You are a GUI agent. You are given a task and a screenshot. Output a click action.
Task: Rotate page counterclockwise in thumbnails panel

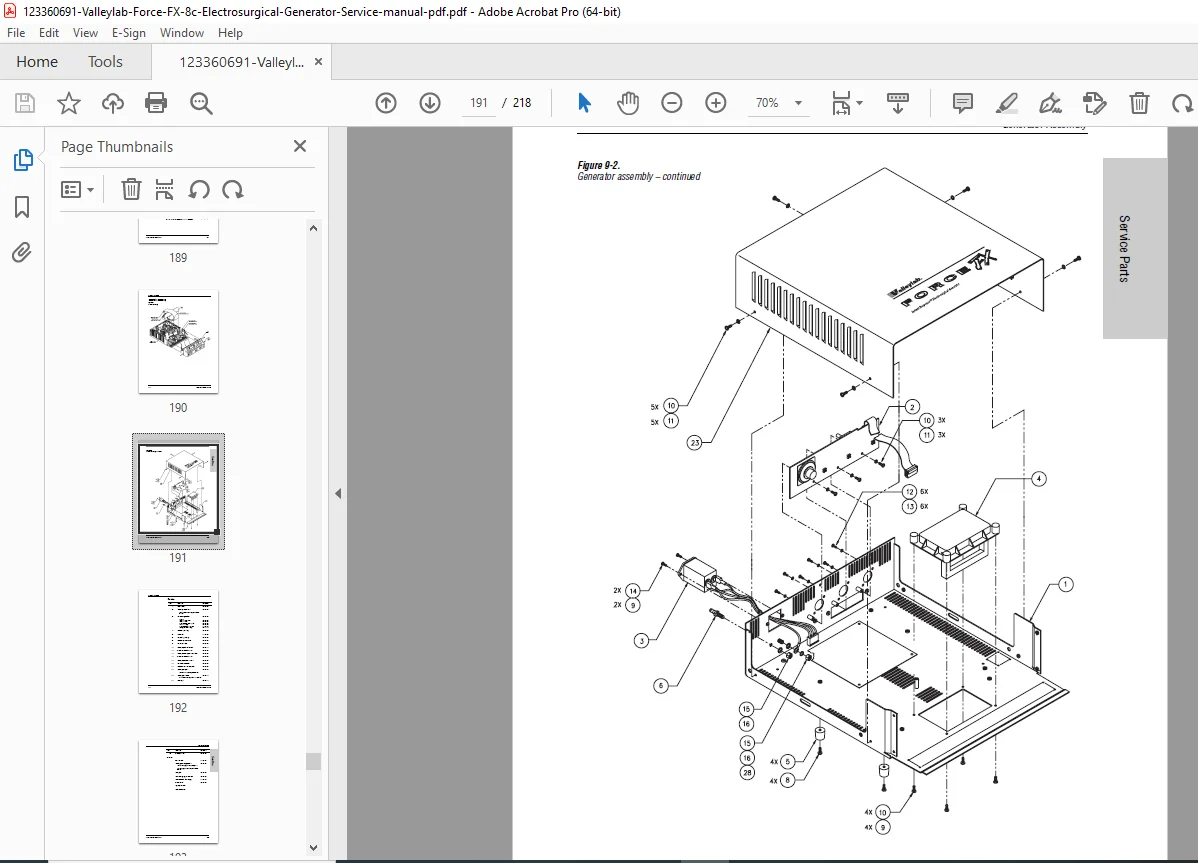point(199,189)
